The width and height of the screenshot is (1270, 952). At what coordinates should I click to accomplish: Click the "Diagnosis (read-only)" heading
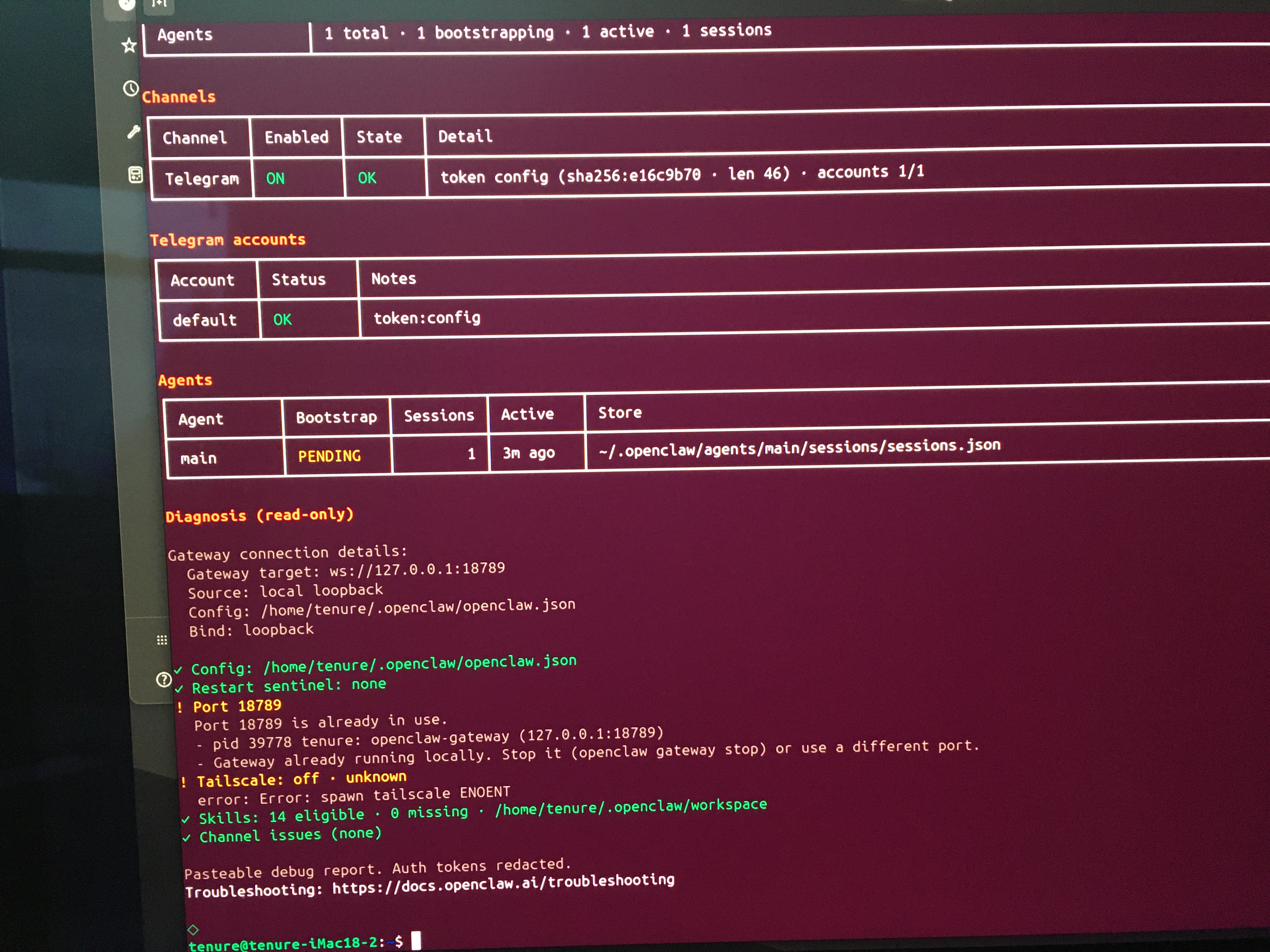click(259, 515)
